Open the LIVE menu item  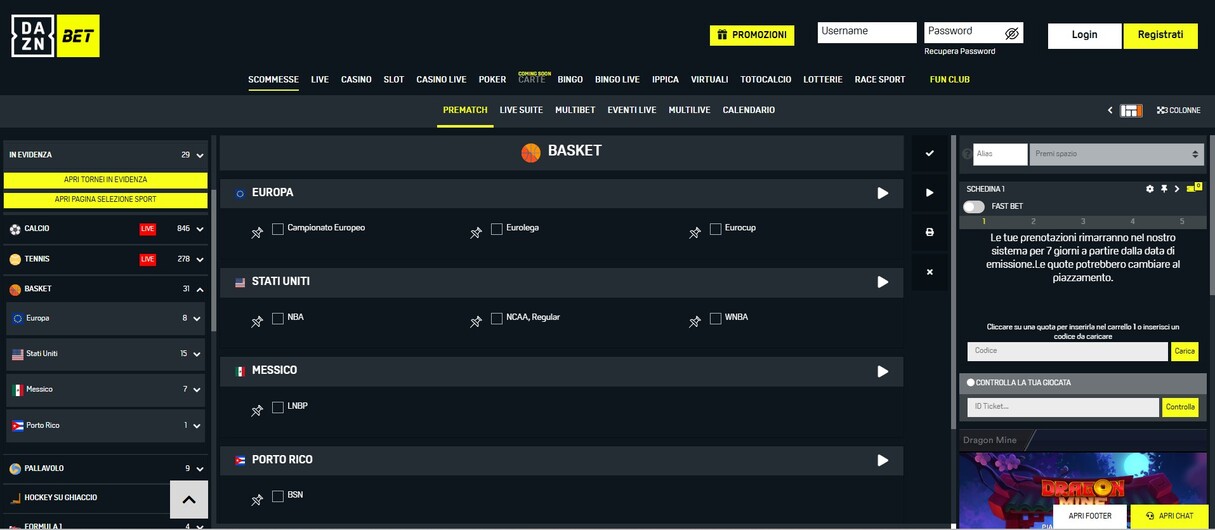320,79
